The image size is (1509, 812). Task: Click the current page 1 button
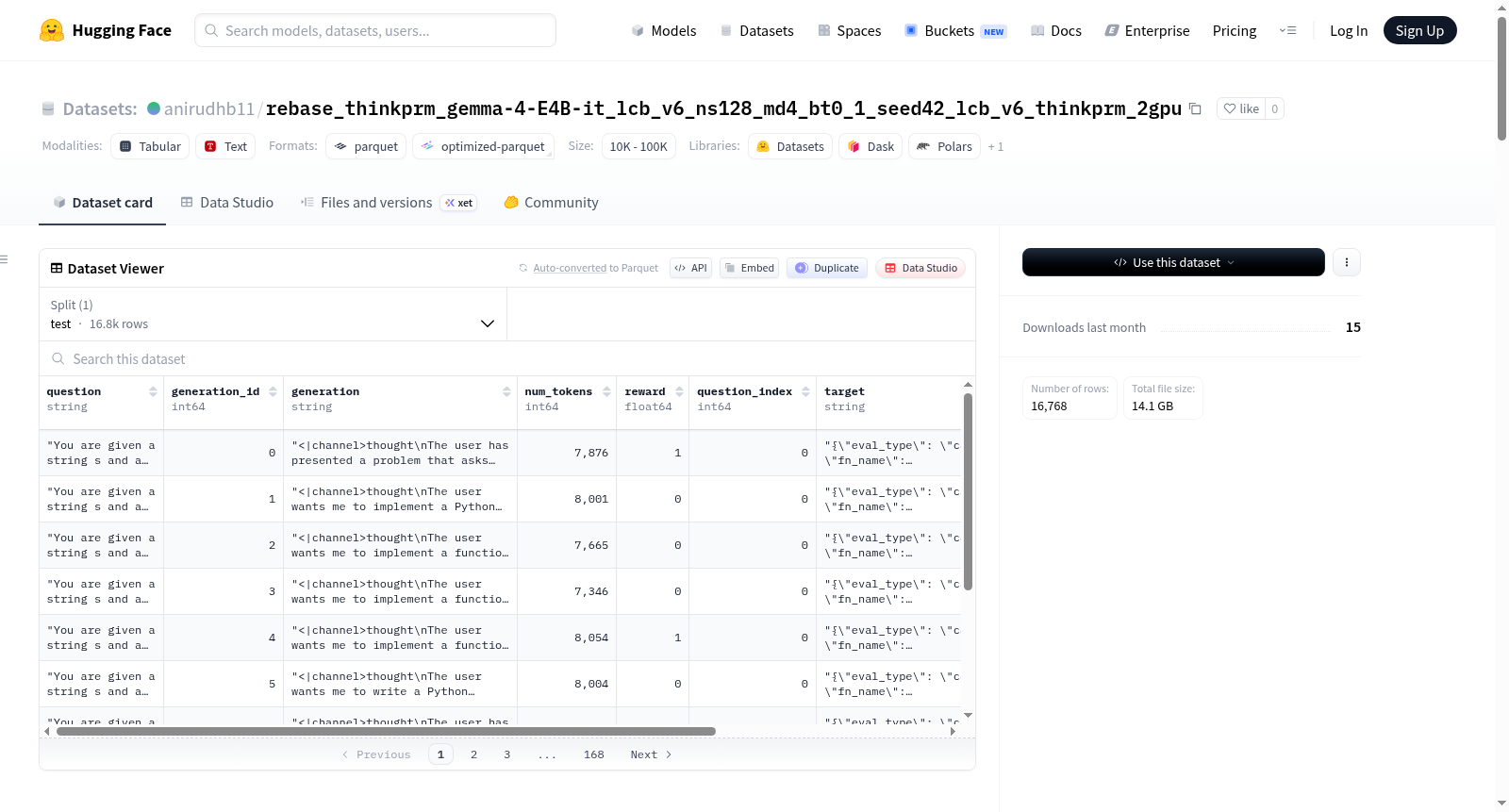pos(440,754)
